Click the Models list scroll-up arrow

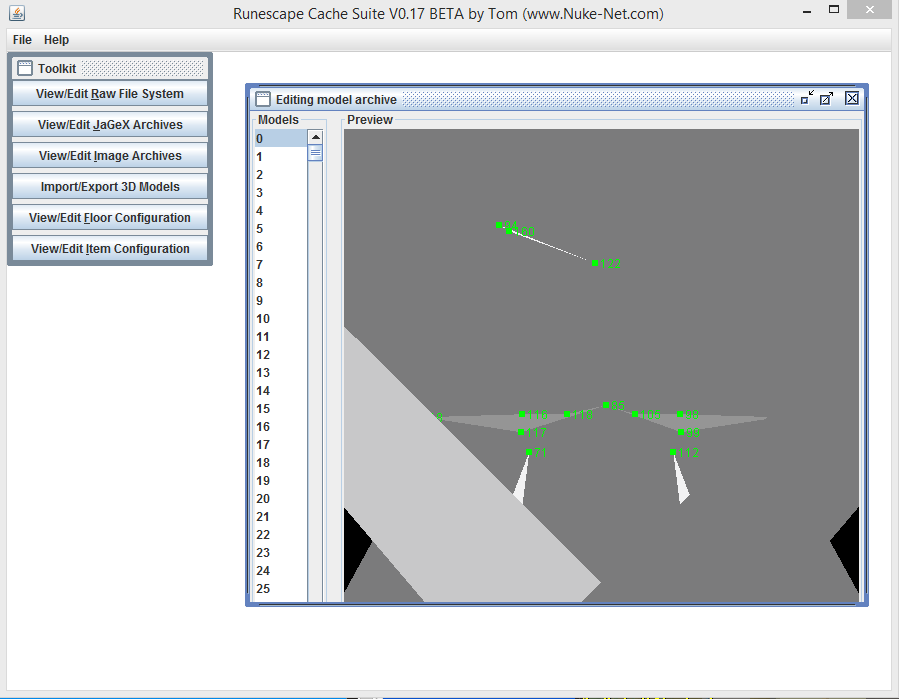[x=315, y=137]
